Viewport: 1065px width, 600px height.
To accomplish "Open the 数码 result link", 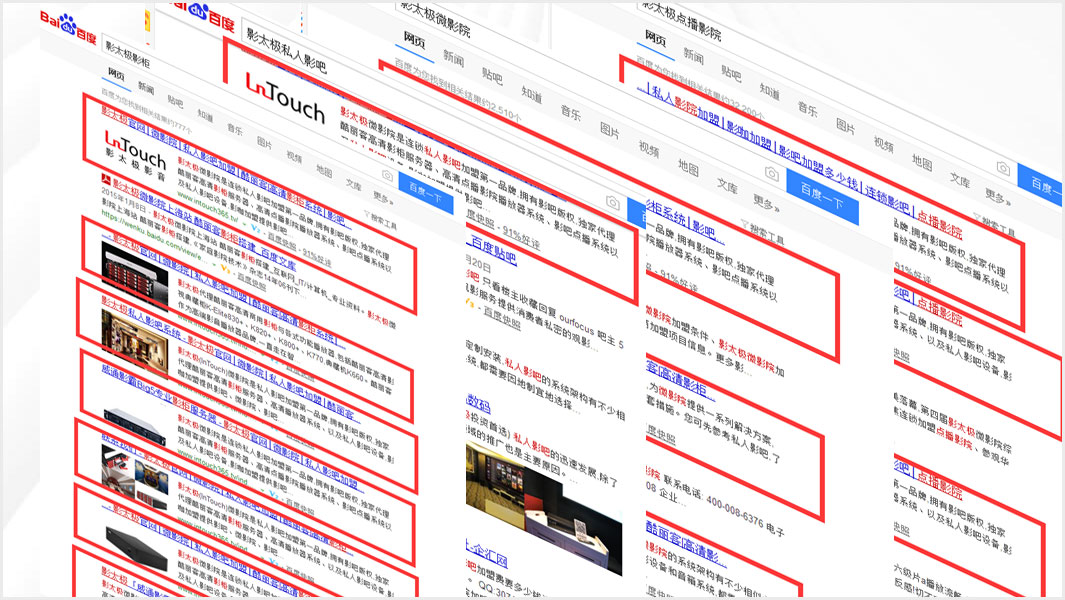I will coord(478,404).
